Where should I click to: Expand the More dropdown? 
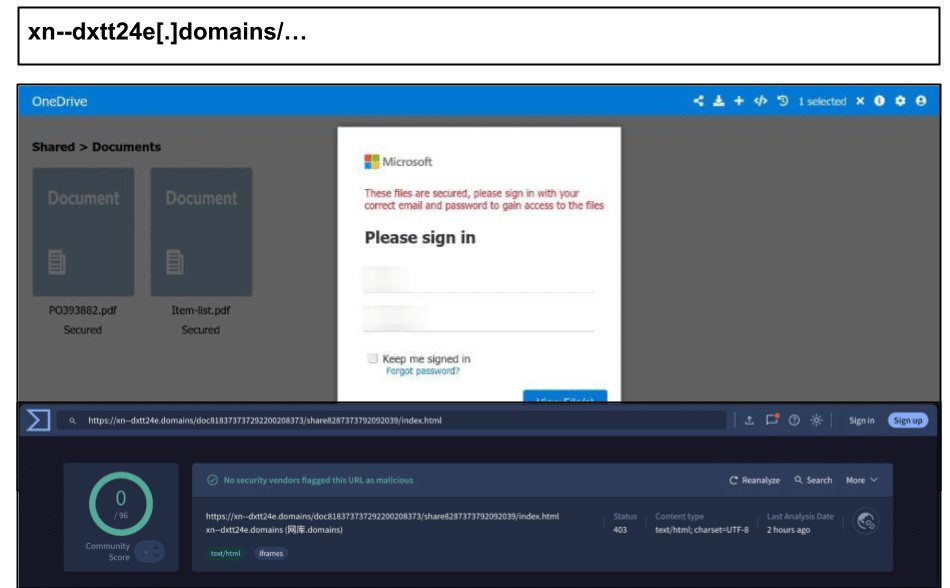[x=862, y=480]
